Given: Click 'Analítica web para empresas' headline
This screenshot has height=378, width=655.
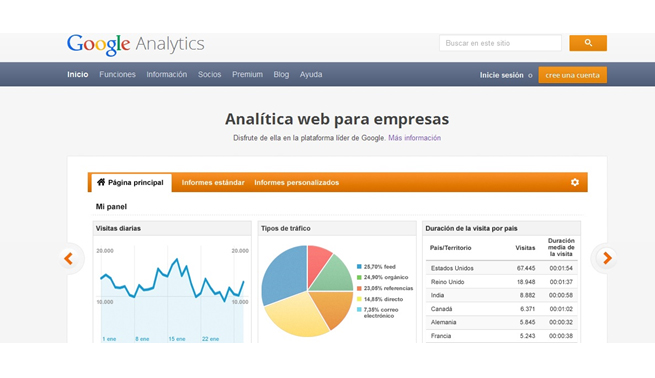Looking at the screenshot, I should (337, 119).
